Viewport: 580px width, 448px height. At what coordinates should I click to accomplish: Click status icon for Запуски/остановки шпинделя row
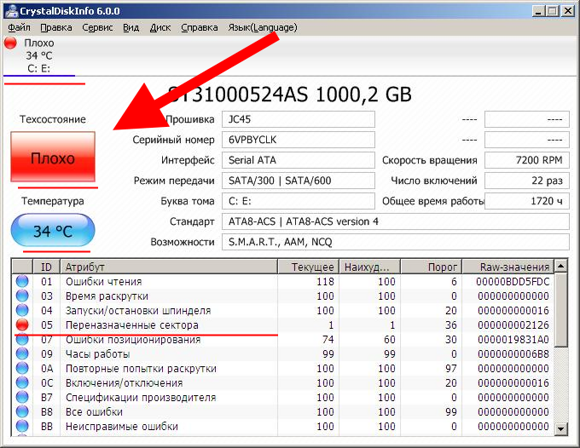pyautogui.click(x=22, y=310)
